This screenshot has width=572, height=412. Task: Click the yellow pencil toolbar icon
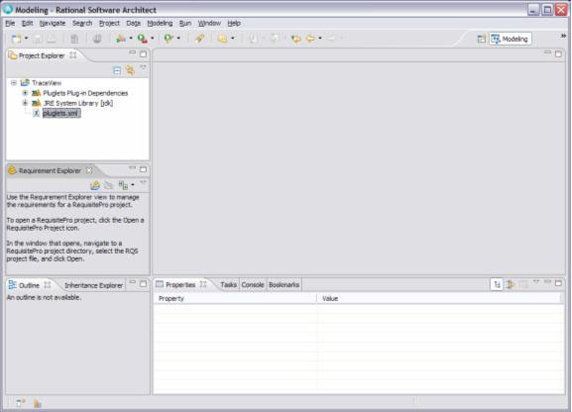point(200,38)
